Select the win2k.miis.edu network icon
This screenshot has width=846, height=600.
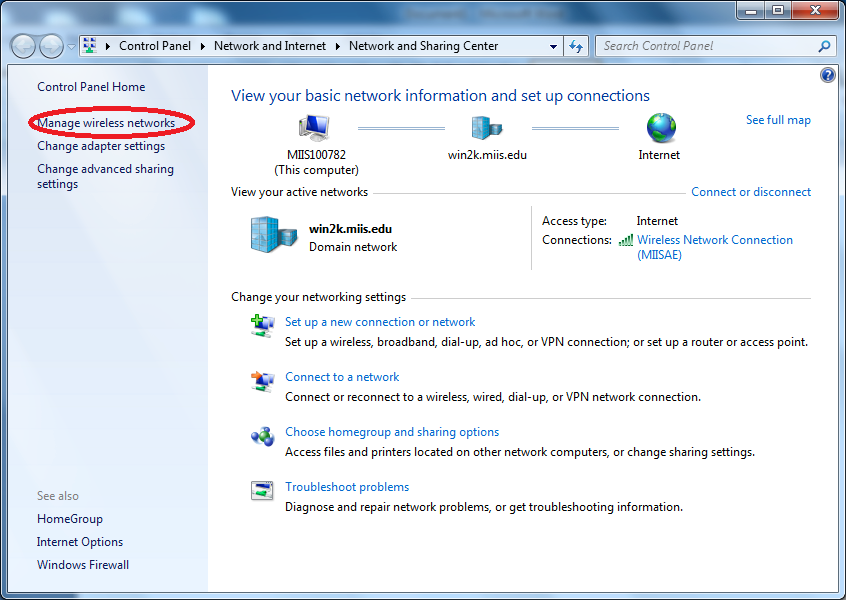tap(487, 126)
